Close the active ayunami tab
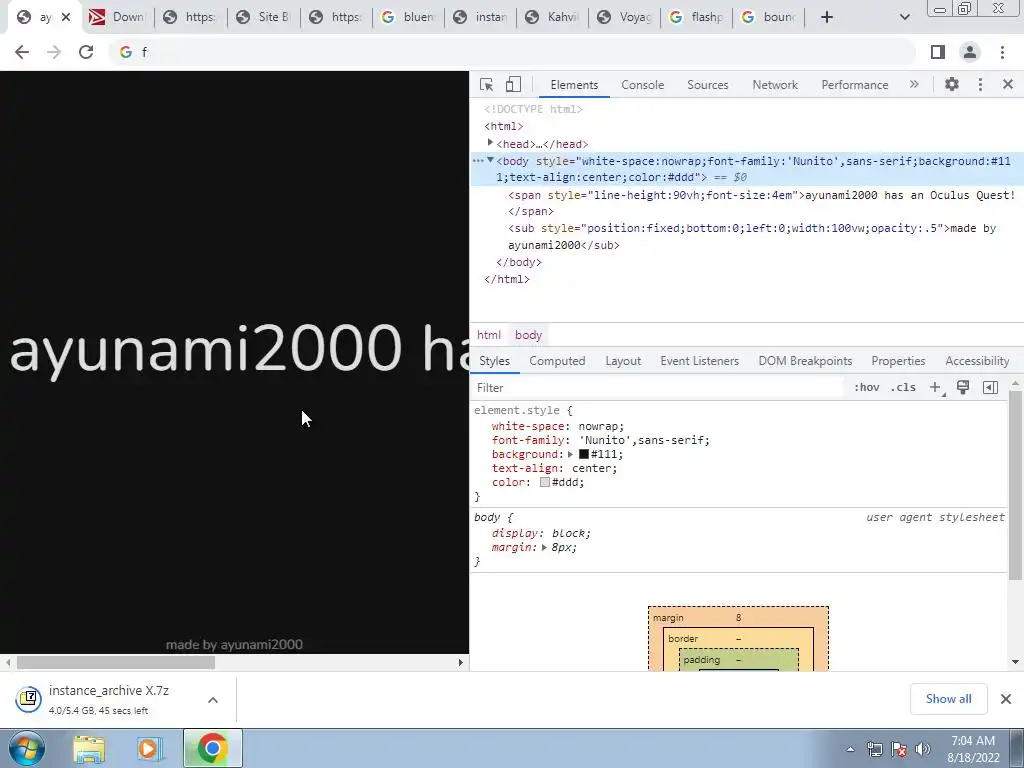This screenshot has width=1024, height=768. [x=66, y=17]
